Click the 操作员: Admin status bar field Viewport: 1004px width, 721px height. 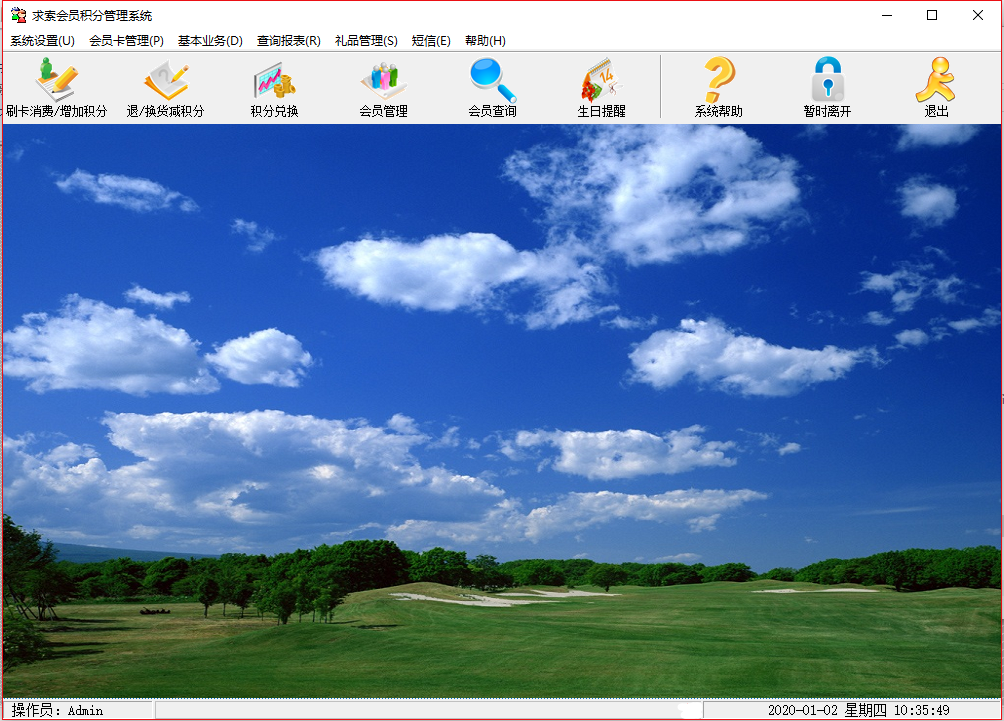[58, 710]
